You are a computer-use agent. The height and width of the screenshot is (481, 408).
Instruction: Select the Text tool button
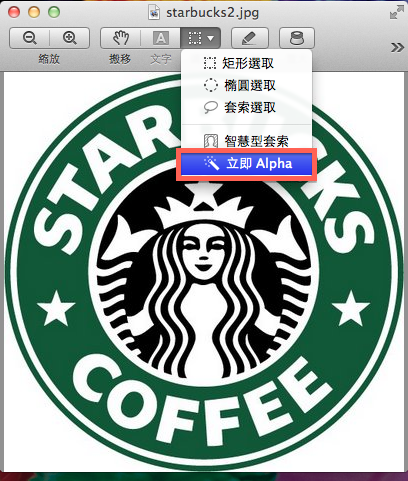point(161,38)
